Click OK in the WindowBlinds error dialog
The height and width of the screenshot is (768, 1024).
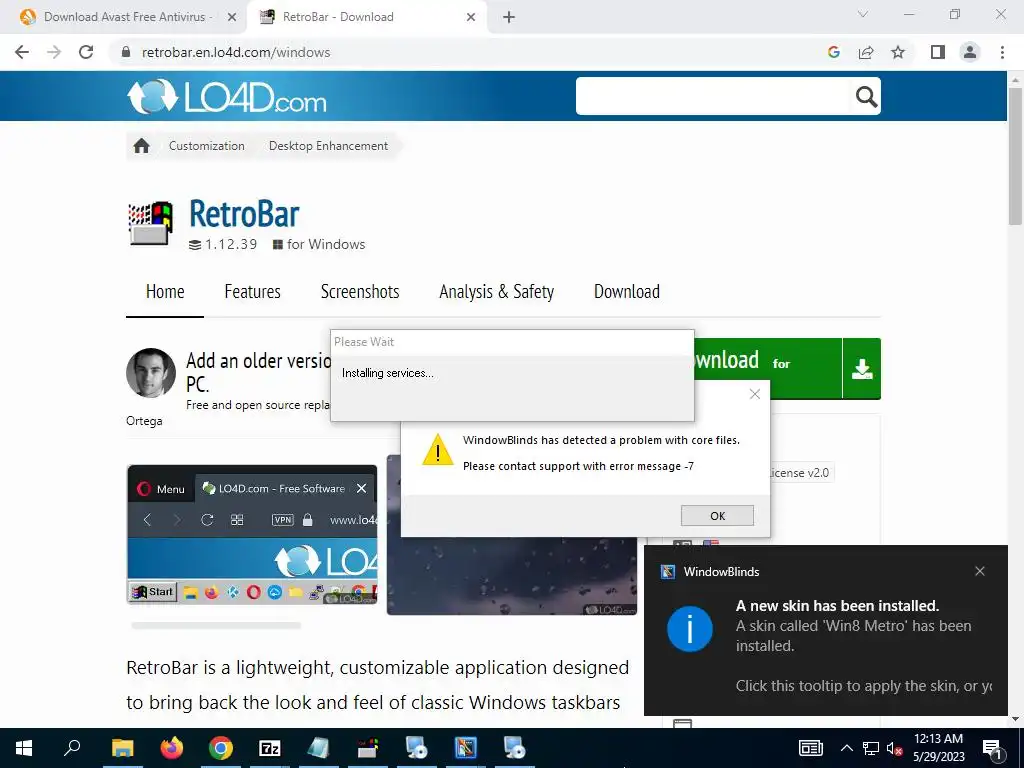(x=717, y=516)
